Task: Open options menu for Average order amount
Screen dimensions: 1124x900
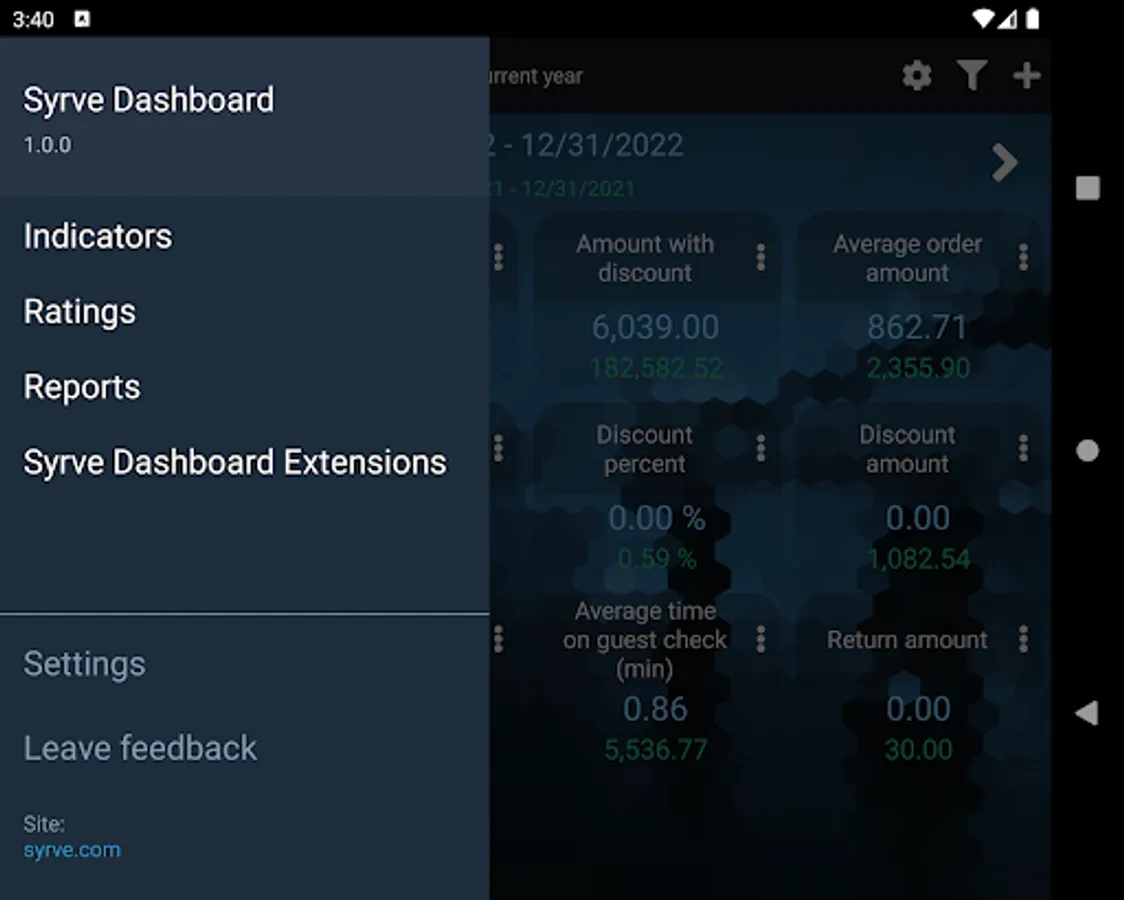Action: tap(1023, 257)
